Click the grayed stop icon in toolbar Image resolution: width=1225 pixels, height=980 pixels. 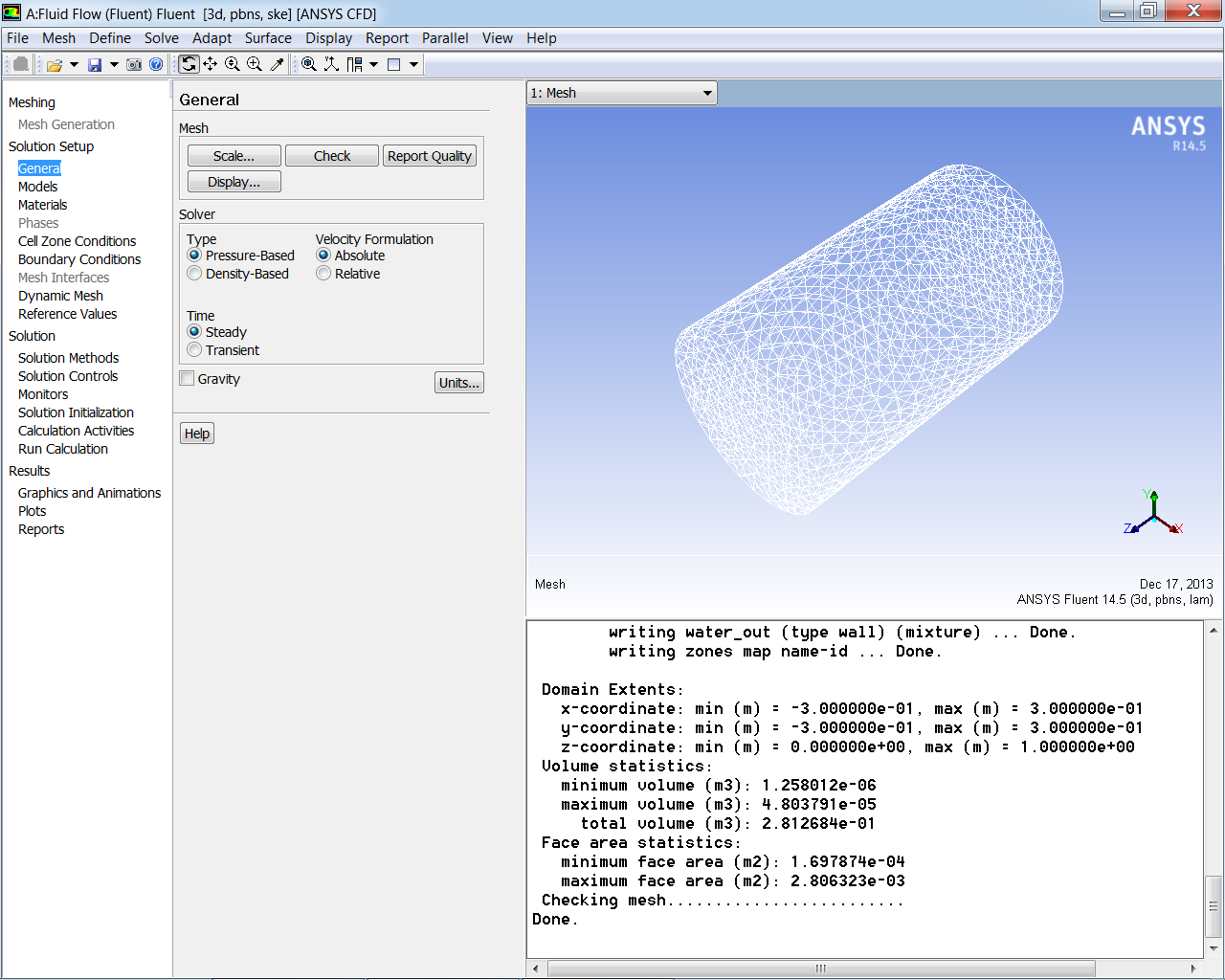click(x=20, y=64)
